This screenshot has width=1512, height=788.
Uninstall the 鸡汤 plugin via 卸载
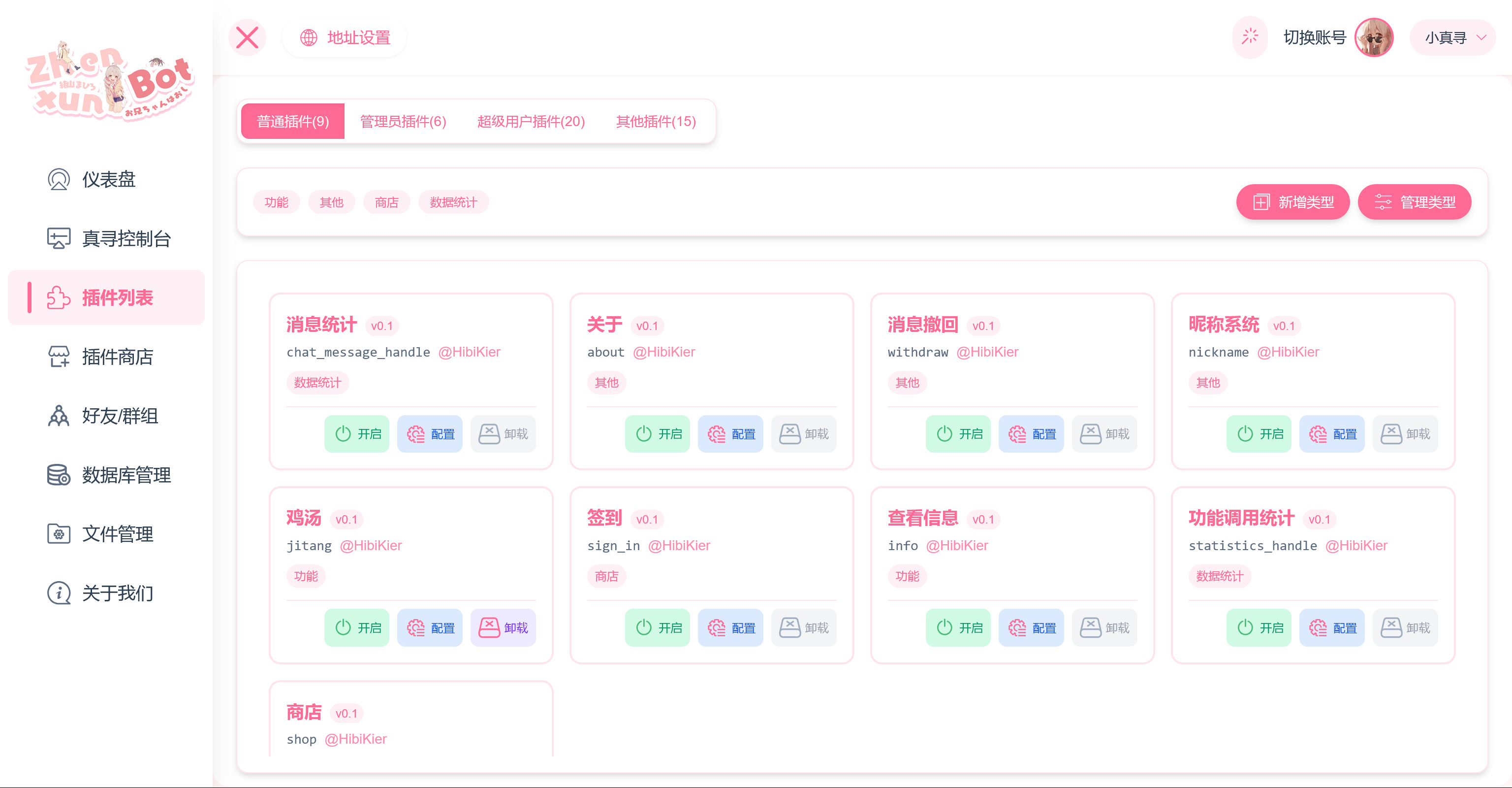[503, 628]
